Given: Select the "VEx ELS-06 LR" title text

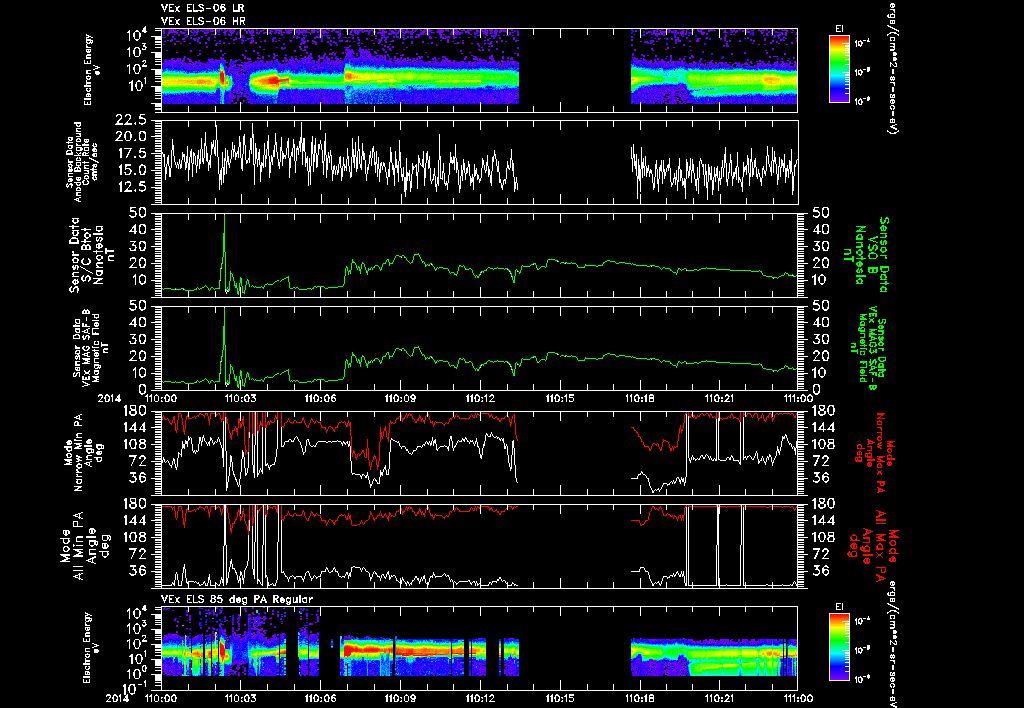Looking at the screenshot, I should point(202,8).
